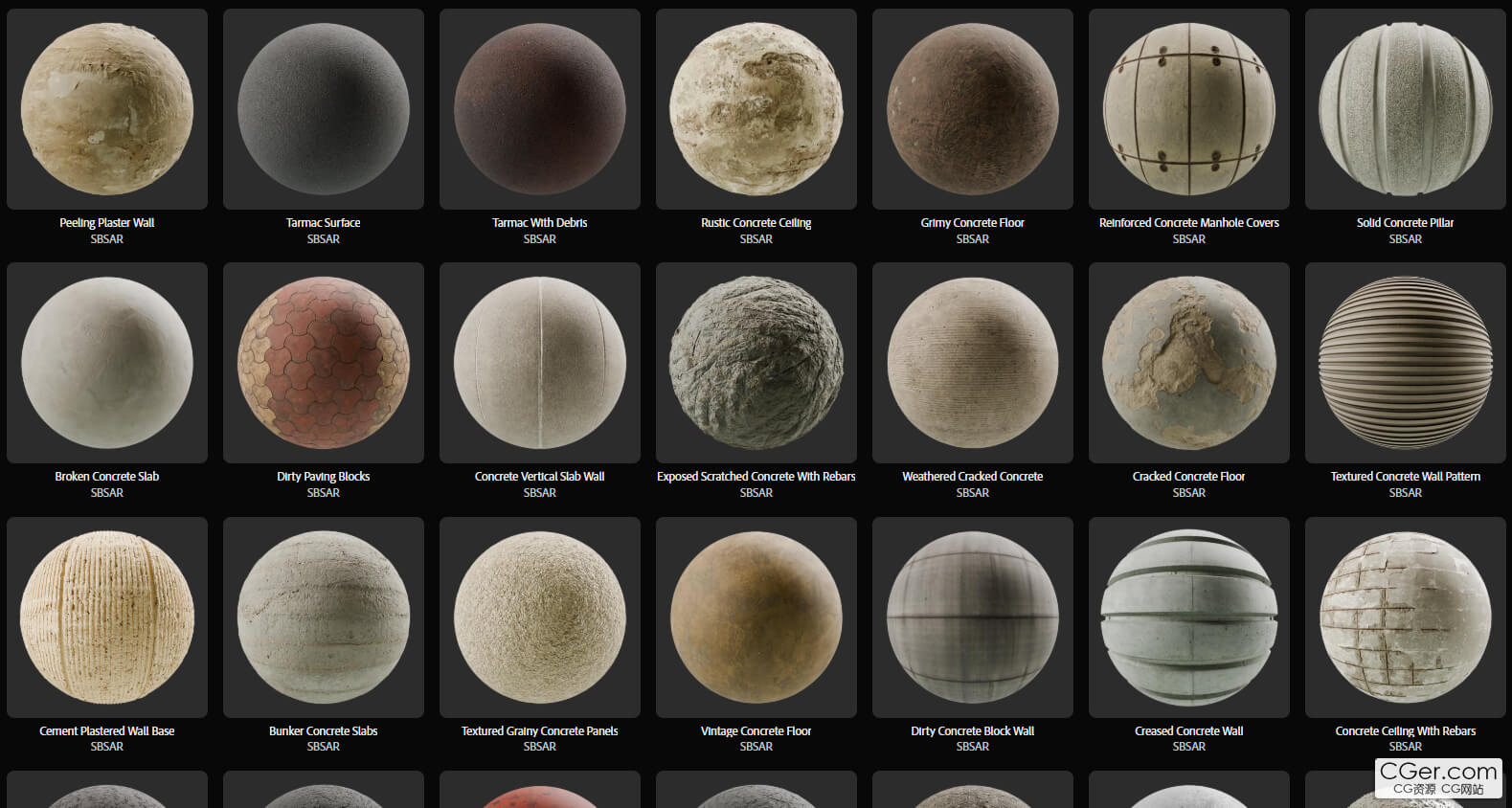Click "Textured Concrete Wall Pattern" title text
This screenshot has height=808, width=1512.
[1406, 477]
